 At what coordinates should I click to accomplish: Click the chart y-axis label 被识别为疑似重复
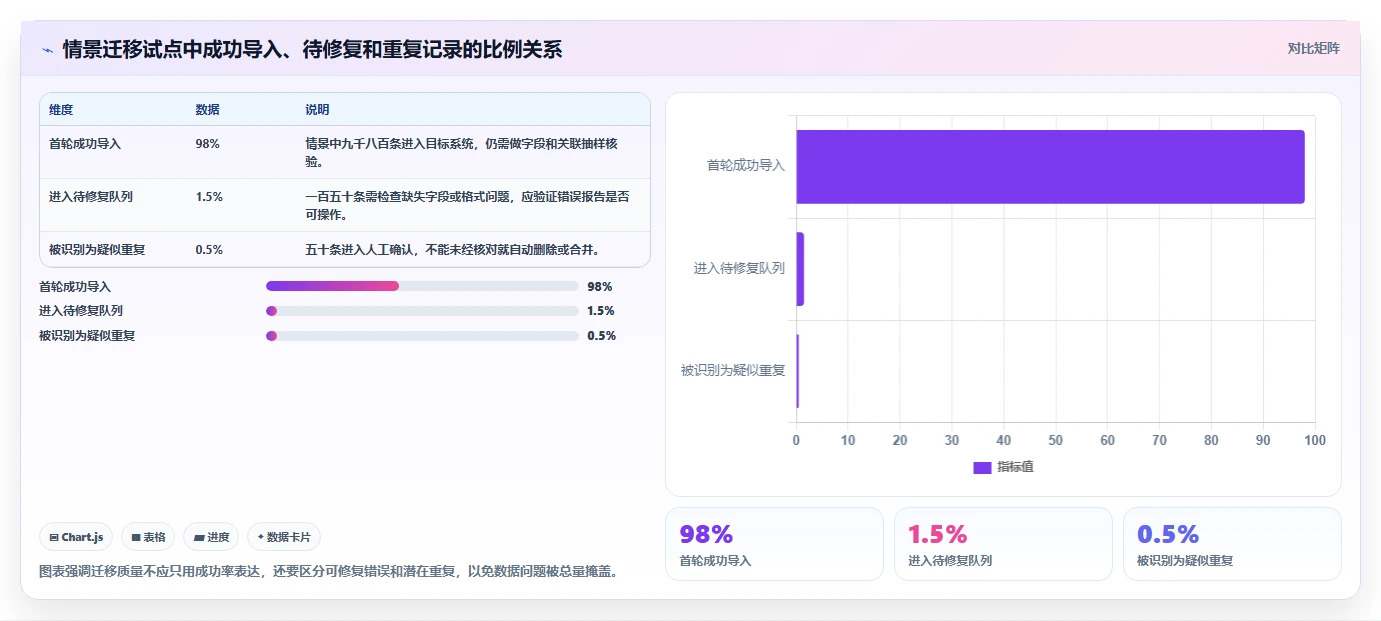[733, 371]
